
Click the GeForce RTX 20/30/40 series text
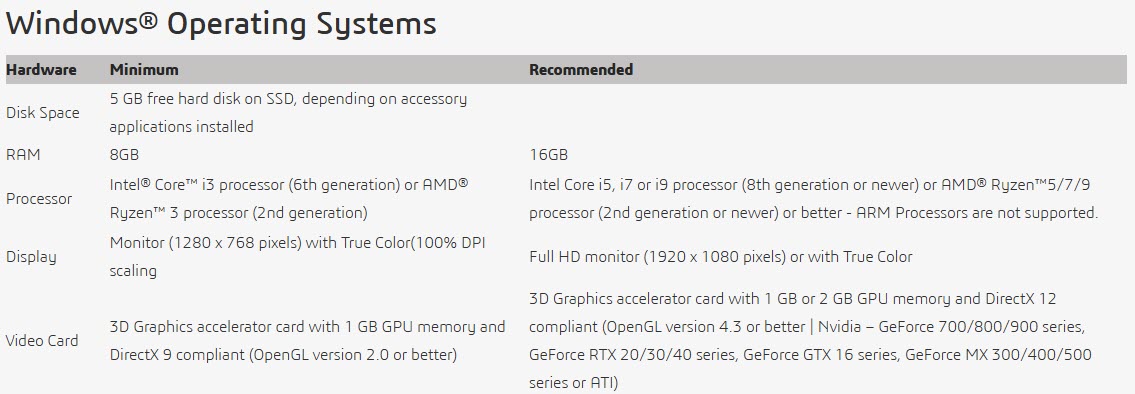(x=632, y=355)
